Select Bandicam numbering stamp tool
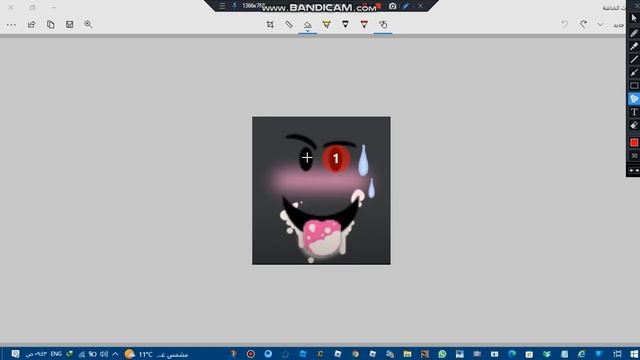 [634, 99]
